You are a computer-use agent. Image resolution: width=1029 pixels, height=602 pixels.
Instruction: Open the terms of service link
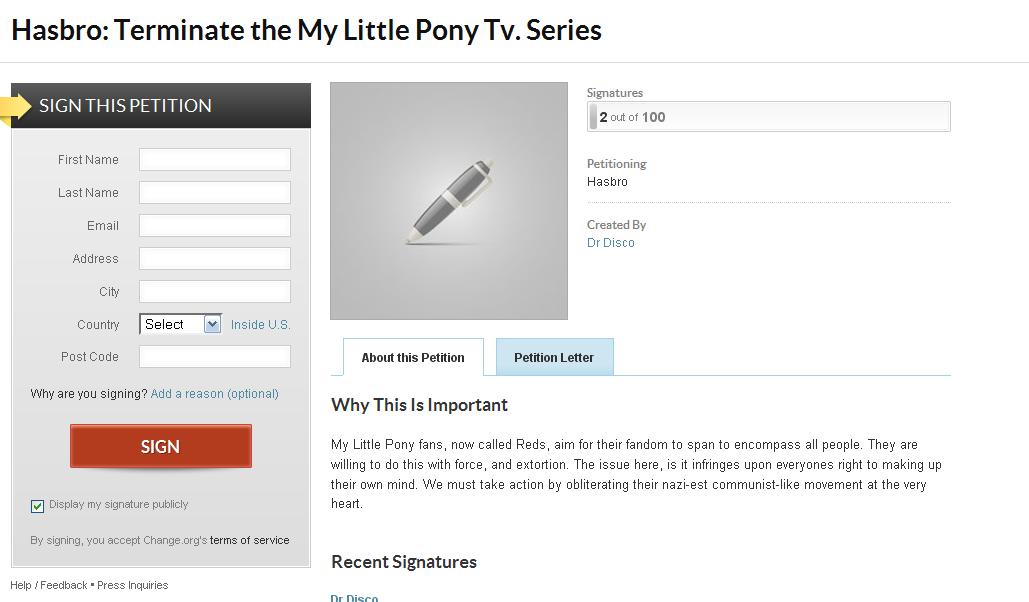coord(249,540)
